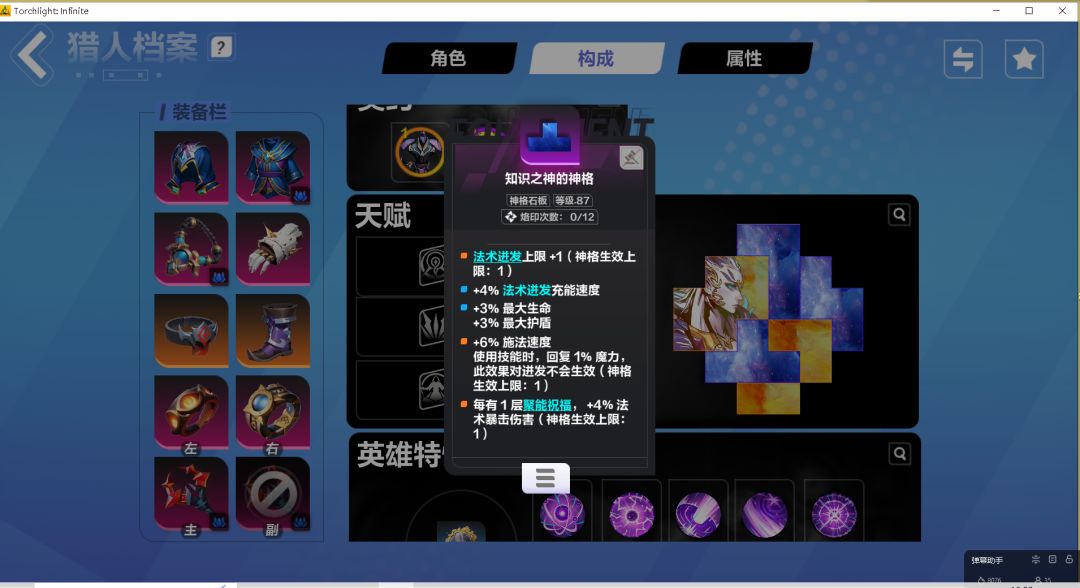Click the hero portrait circular icon
The height and width of the screenshot is (588, 1080).
click(419, 152)
